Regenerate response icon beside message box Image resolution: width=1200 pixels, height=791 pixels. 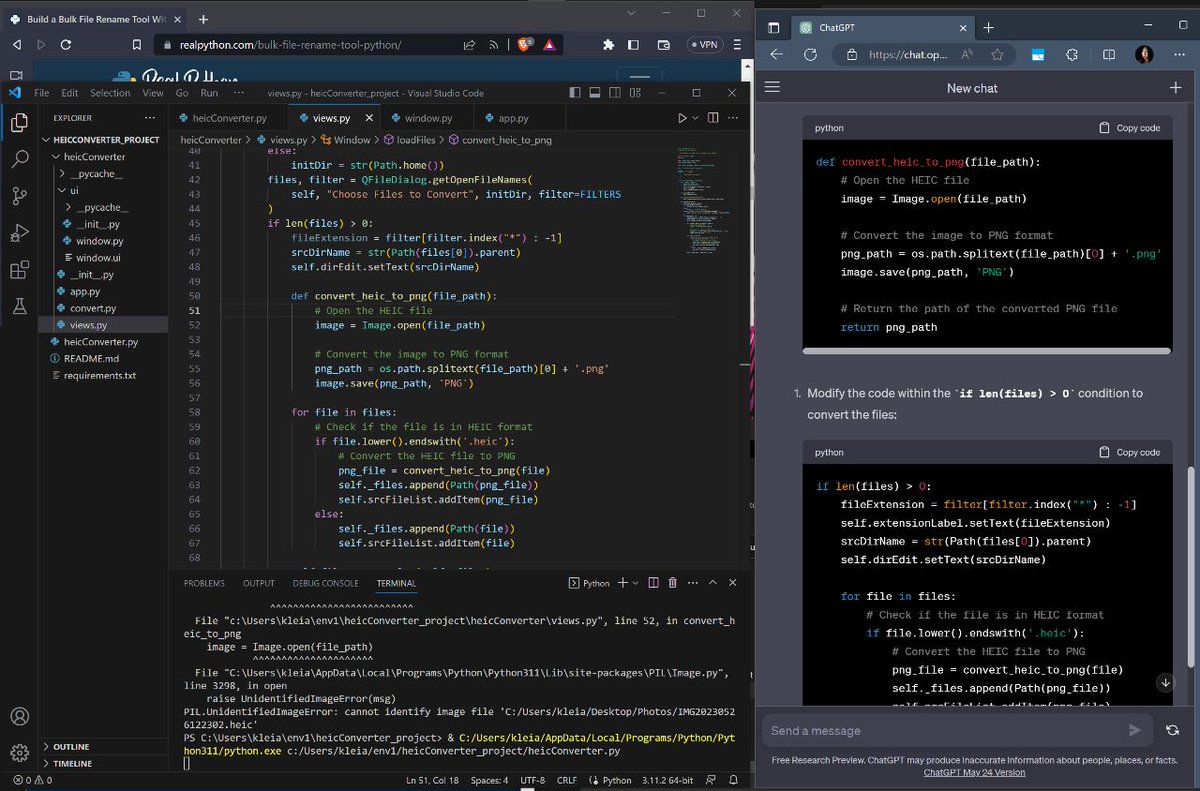coord(1173,731)
